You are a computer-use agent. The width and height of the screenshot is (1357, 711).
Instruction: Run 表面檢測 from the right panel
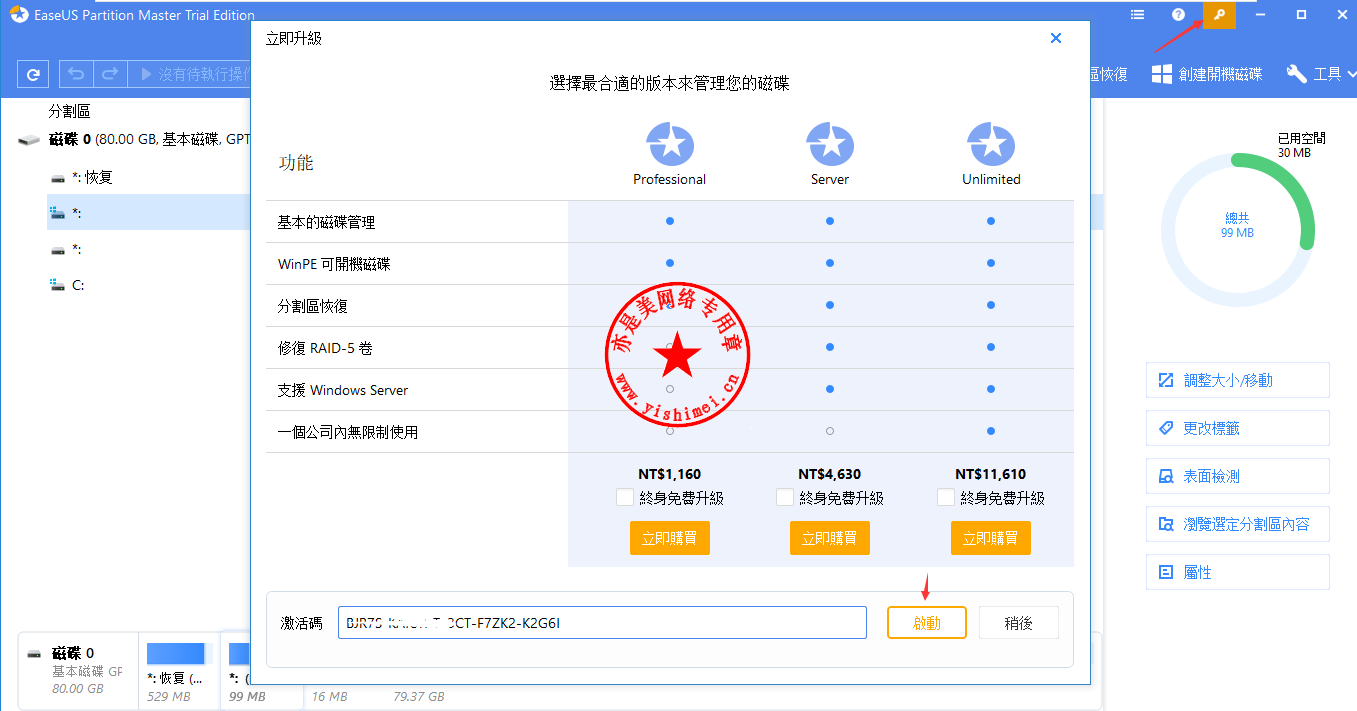point(1238,476)
